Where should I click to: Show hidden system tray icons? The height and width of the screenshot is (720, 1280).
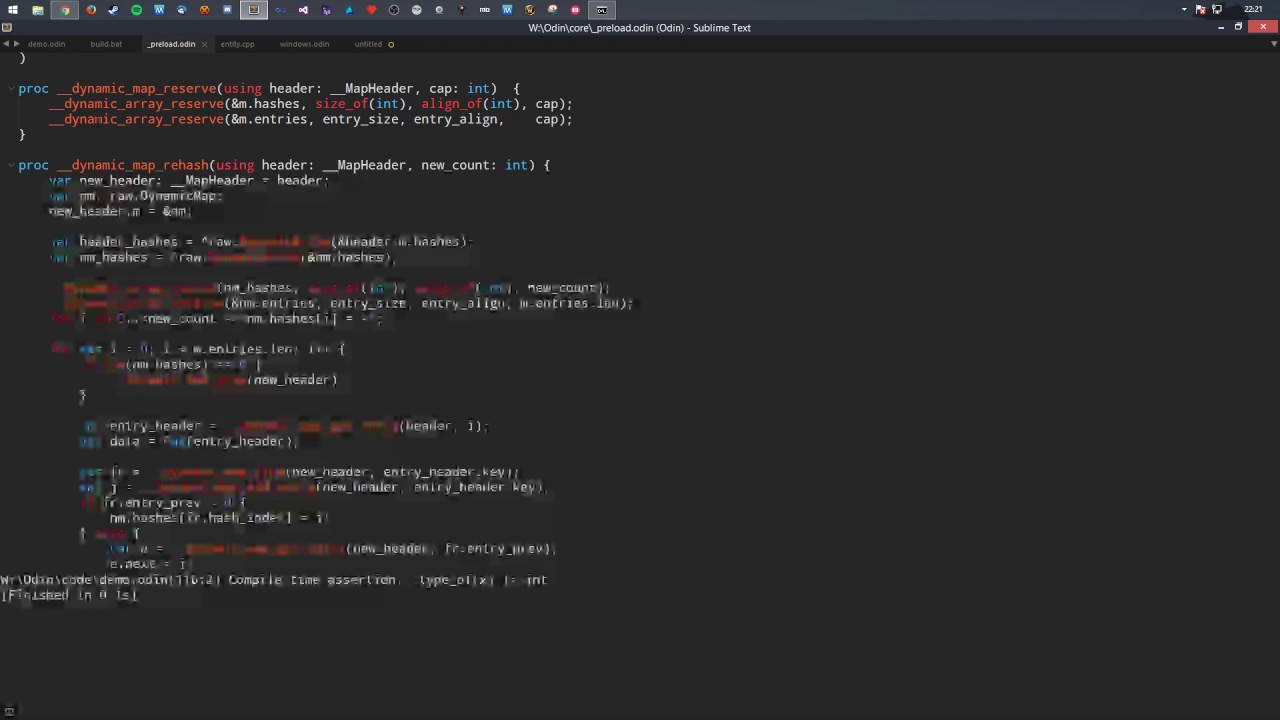tap(1184, 9)
